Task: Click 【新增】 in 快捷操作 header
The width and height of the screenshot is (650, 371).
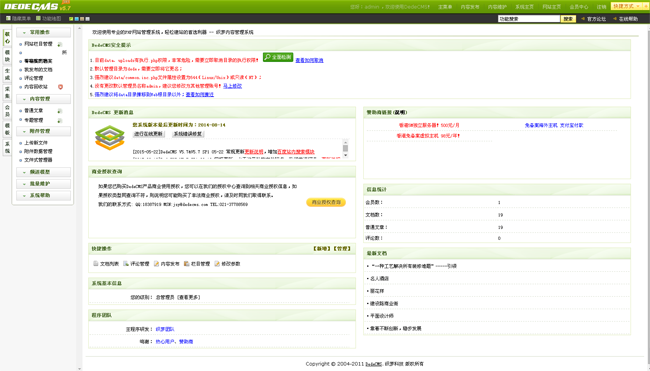Action: point(322,249)
